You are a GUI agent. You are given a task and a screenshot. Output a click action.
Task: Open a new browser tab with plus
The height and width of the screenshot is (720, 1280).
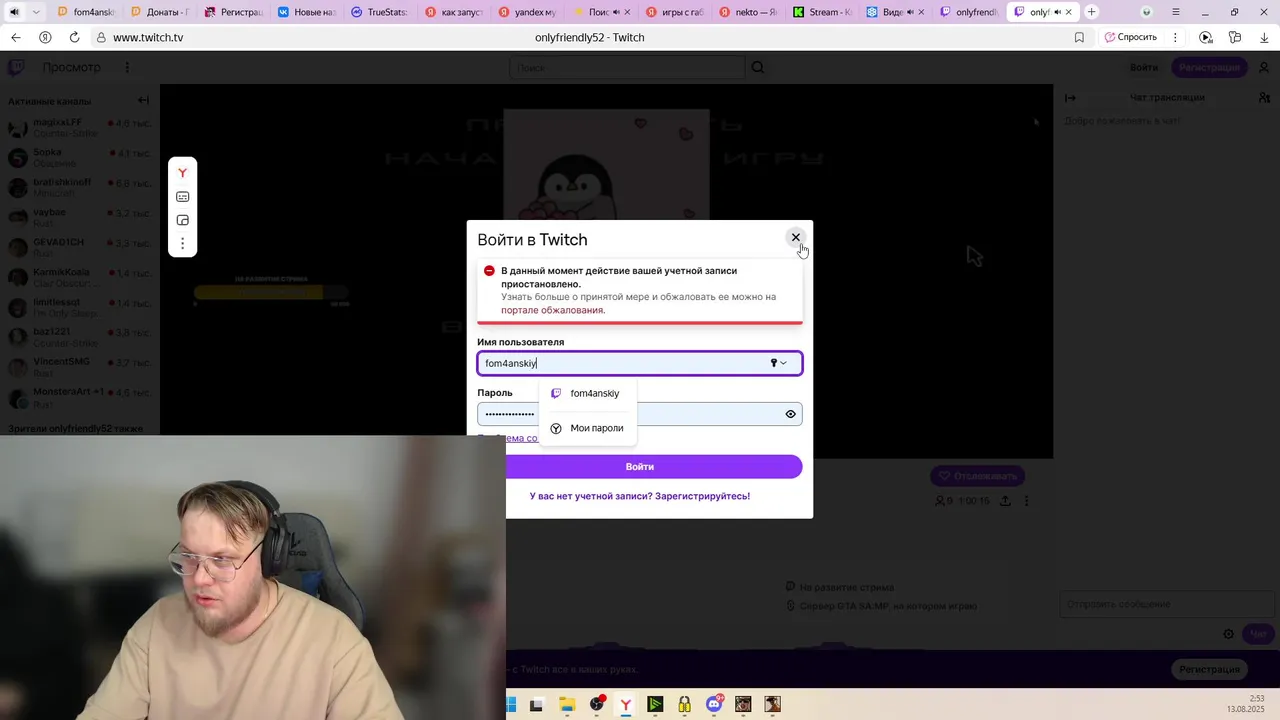[x=1092, y=12]
